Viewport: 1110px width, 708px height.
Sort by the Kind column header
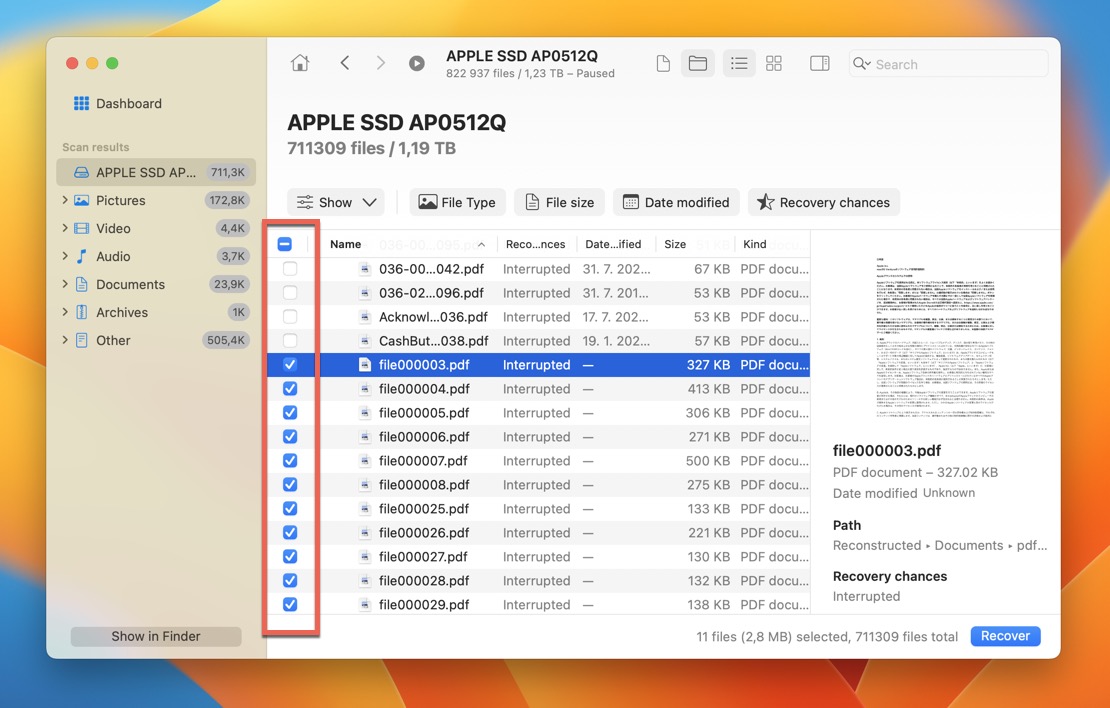point(772,244)
